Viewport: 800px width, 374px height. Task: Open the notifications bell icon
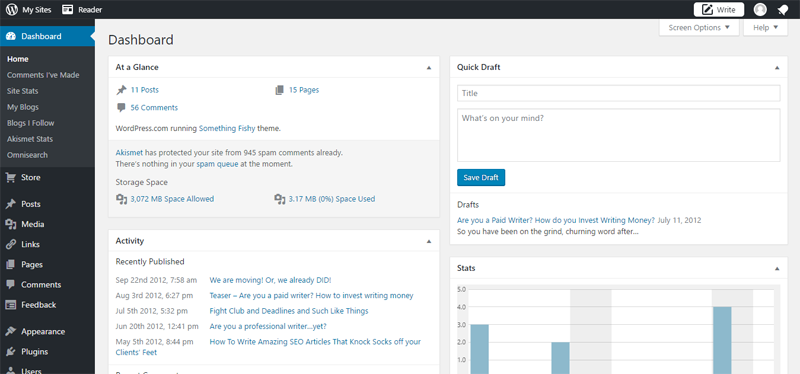pyautogui.click(x=782, y=10)
